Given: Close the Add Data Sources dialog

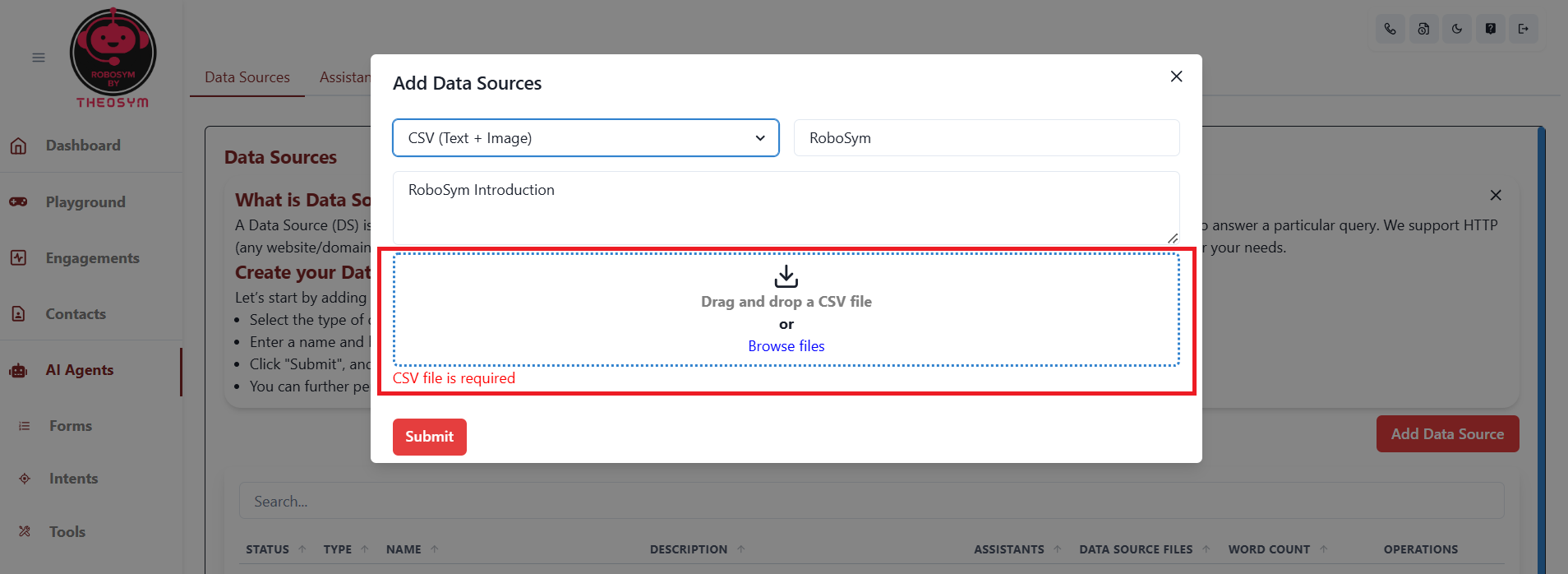Looking at the screenshot, I should point(1176,76).
